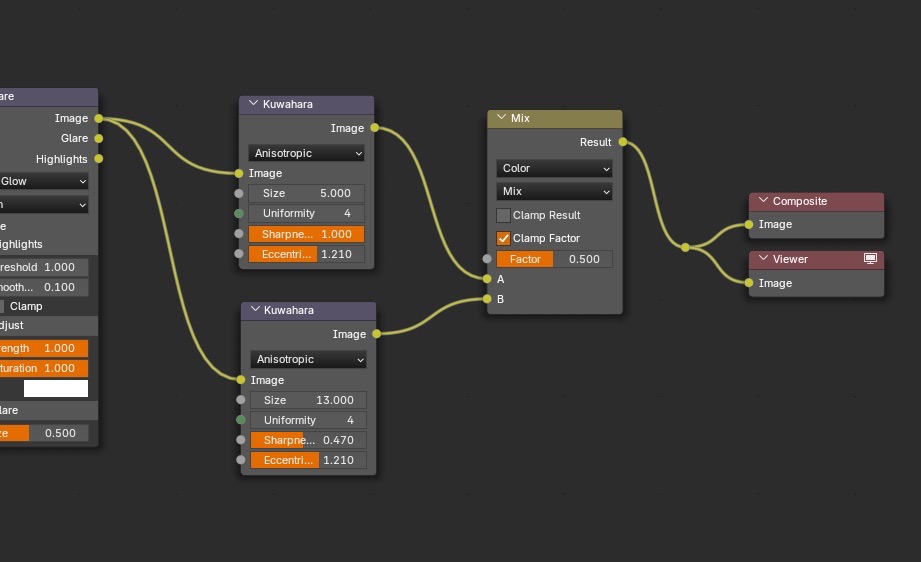Click the Eccentricity socket in upper Kuwahara
The width and height of the screenshot is (921, 562).
pyautogui.click(x=238, y=254)
